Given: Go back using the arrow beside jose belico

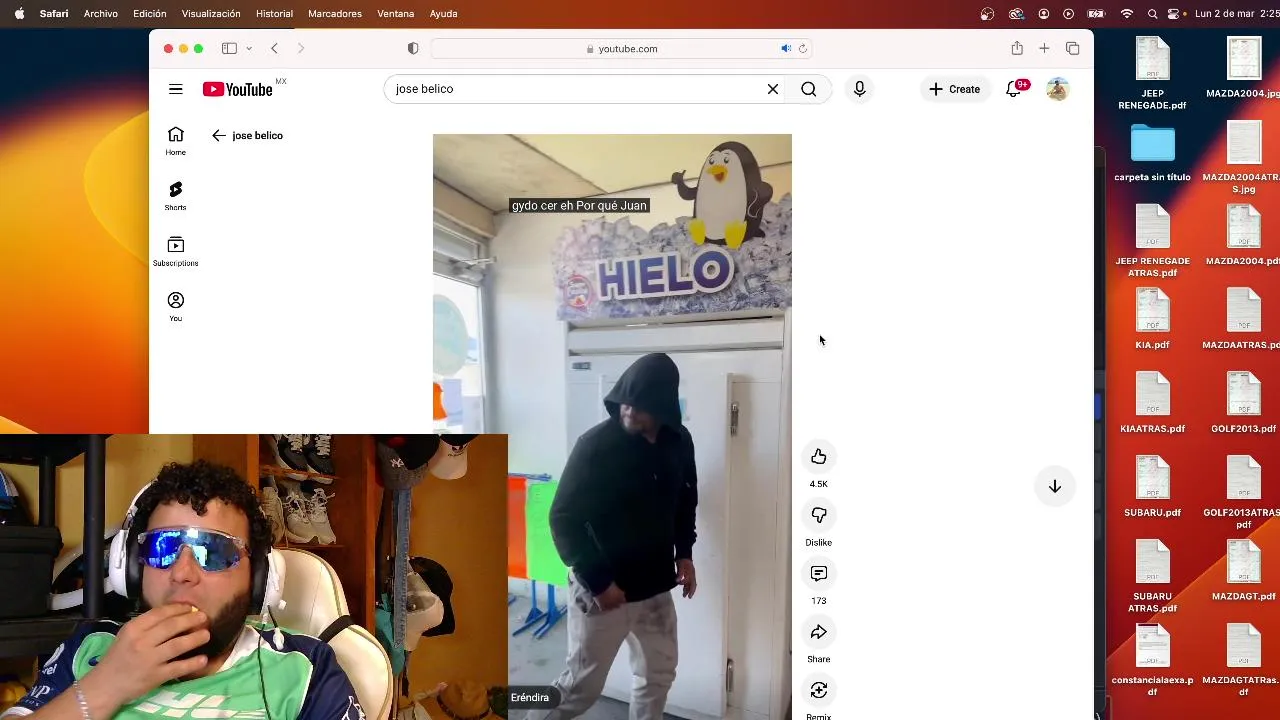Looking at the screenshot, I should [x=219, y=135].
